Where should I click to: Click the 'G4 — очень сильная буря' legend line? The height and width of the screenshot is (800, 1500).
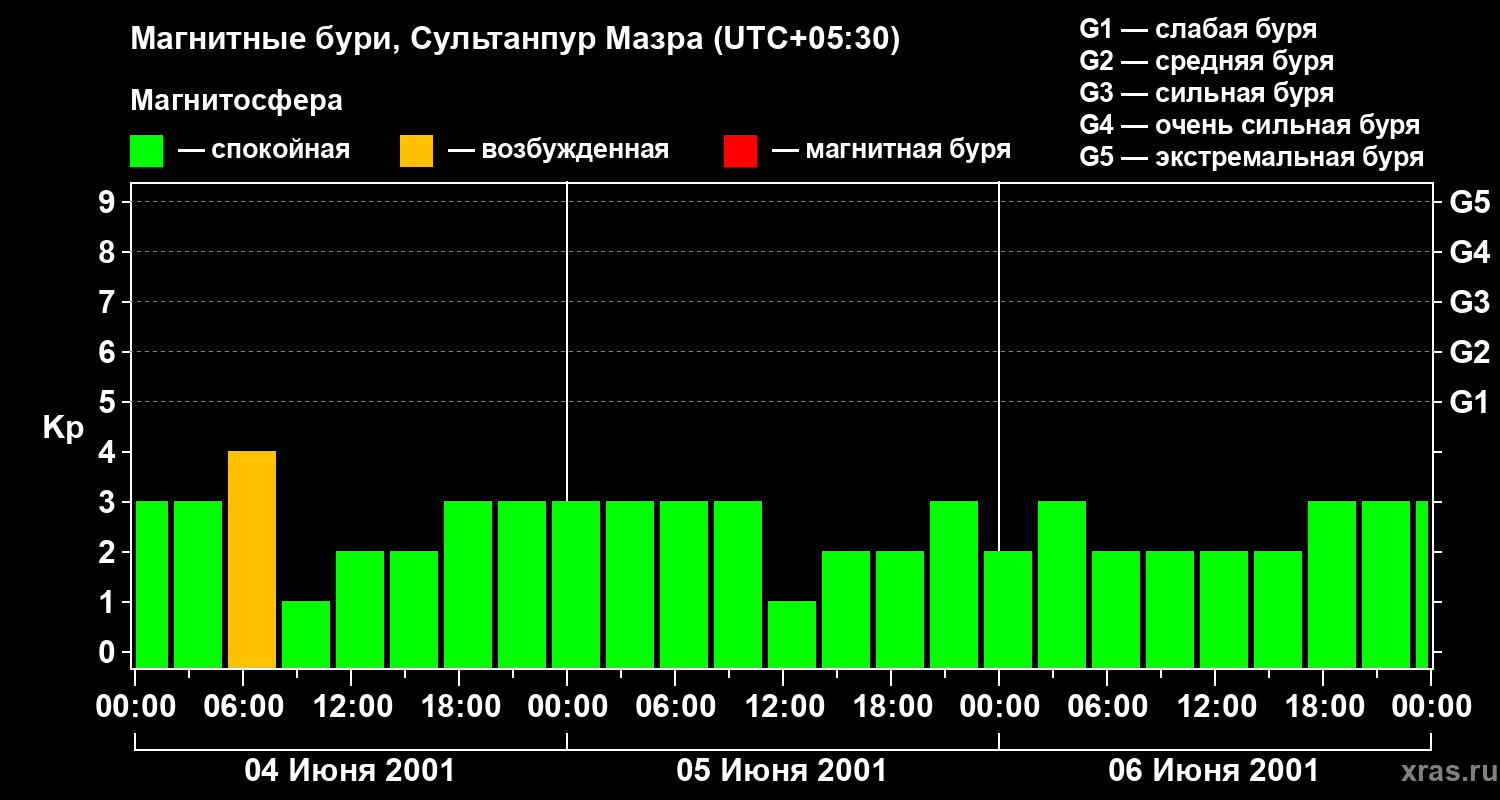1250,125
